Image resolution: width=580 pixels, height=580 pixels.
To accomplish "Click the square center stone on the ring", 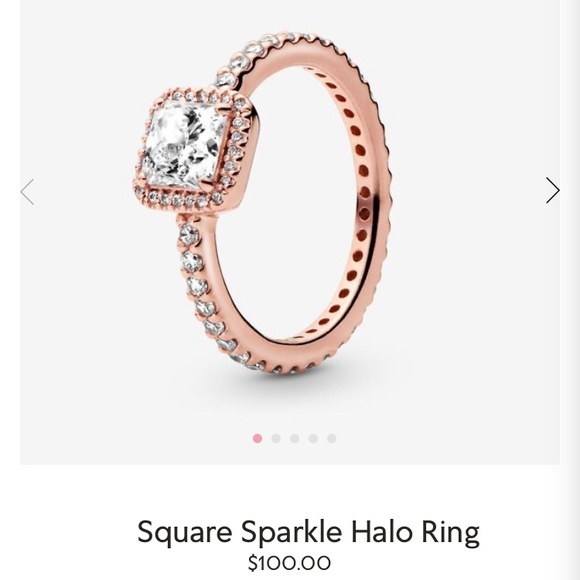I will tap(185, 144).
